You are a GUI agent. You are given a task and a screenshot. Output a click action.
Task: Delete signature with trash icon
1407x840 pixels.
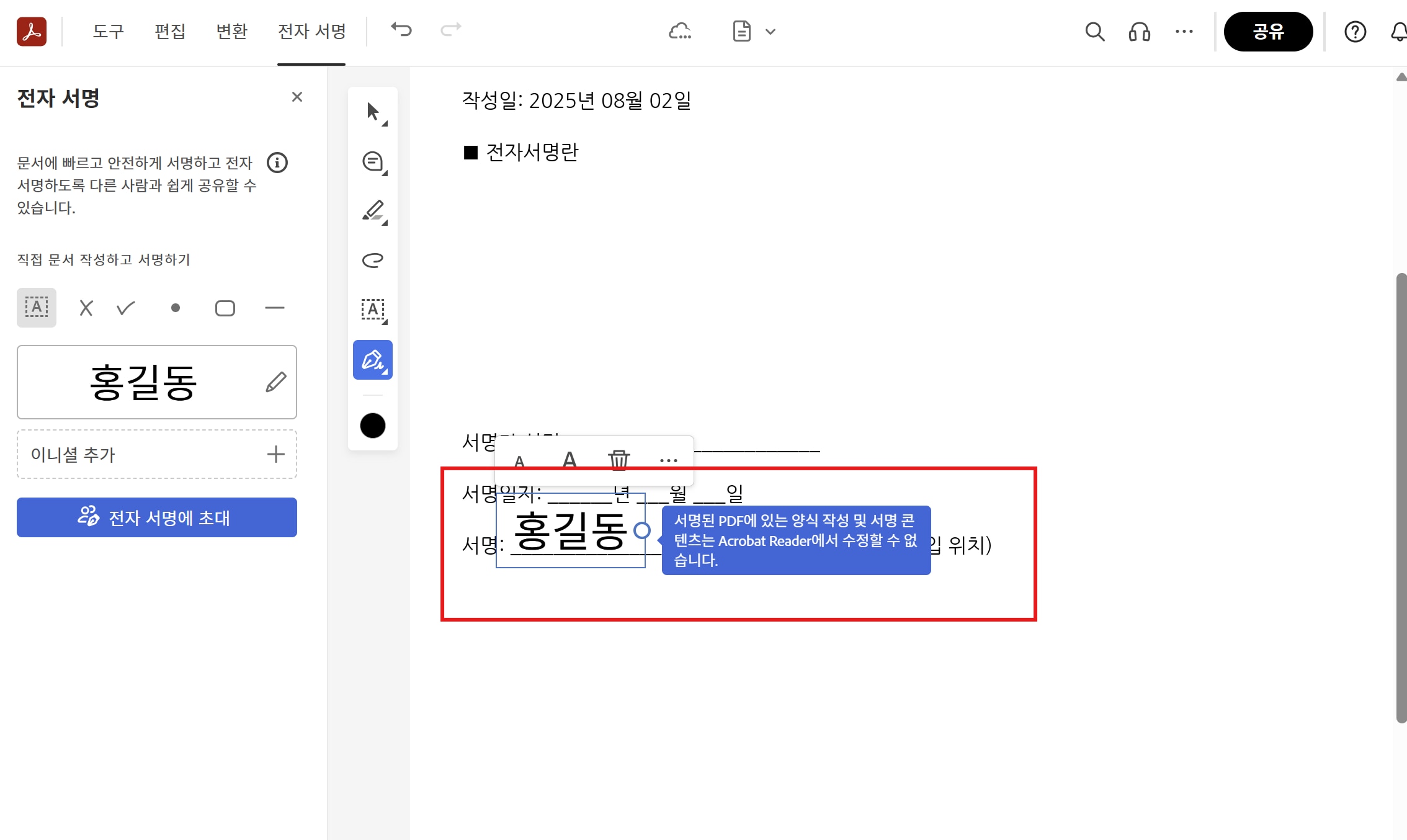tap(619, 460)
